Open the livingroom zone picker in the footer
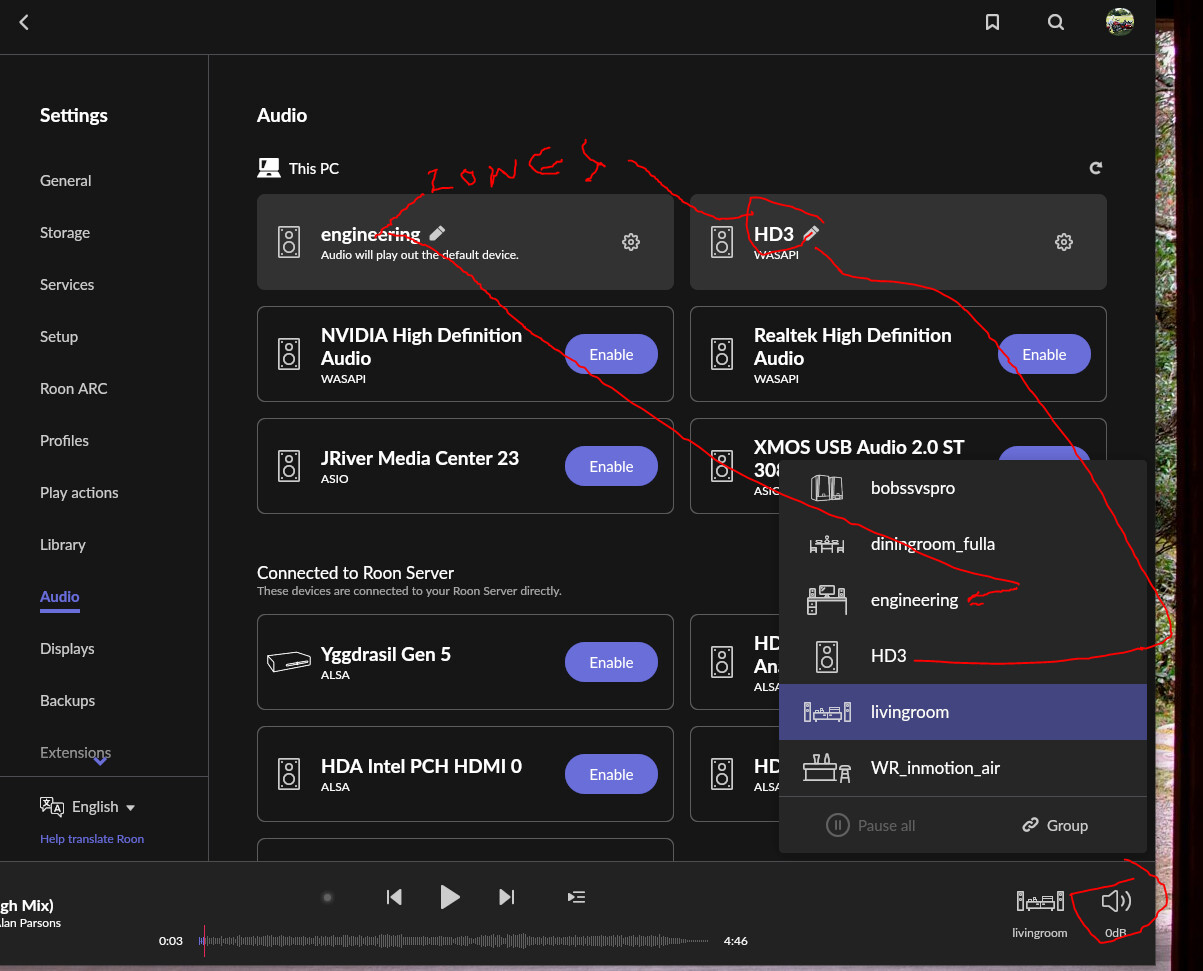1203x971 pixels. coord(1040,914)
